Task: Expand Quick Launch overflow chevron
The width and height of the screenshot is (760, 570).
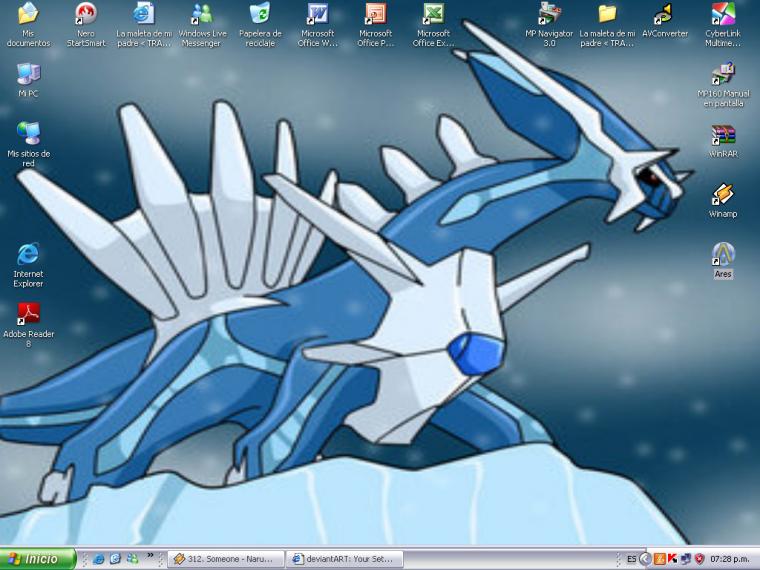Action: pos(150,555)
